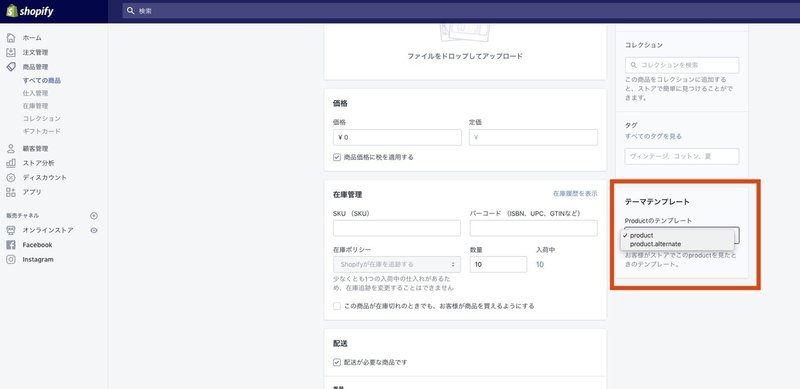This screenshot has width=800, height=389.
Task: Open アプリ in the sidebar
Action: click(32, 192)
